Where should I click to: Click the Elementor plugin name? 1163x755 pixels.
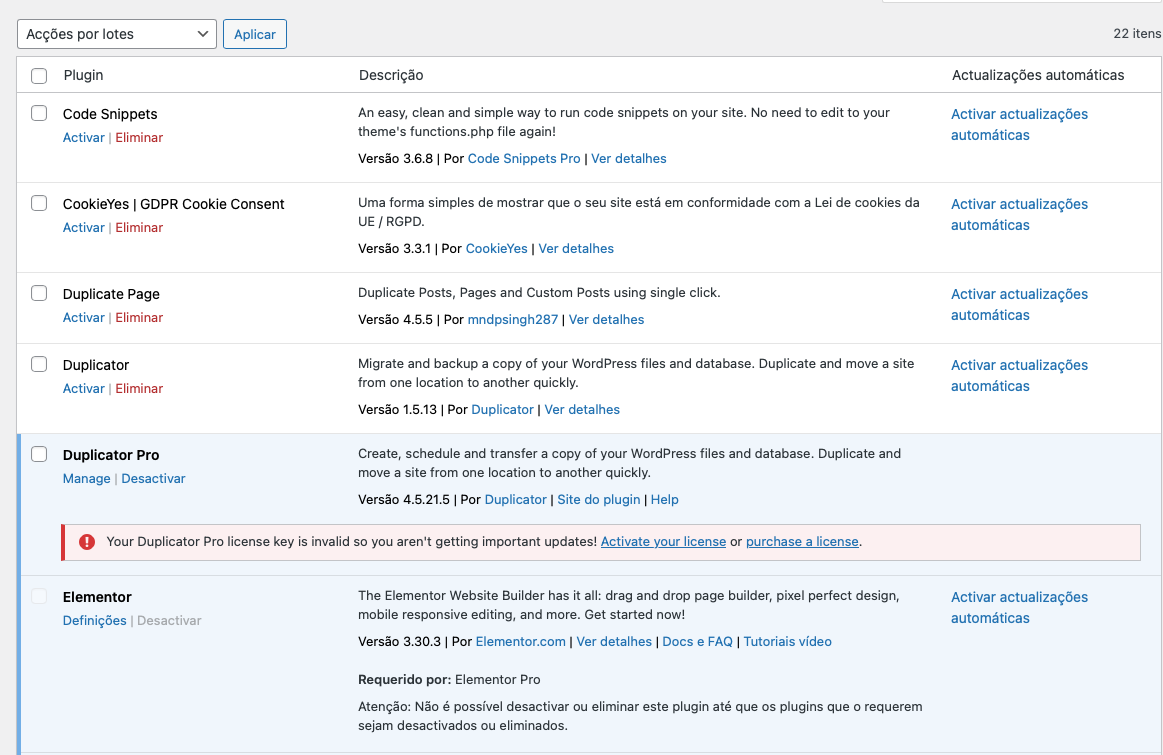pos(97,597)
